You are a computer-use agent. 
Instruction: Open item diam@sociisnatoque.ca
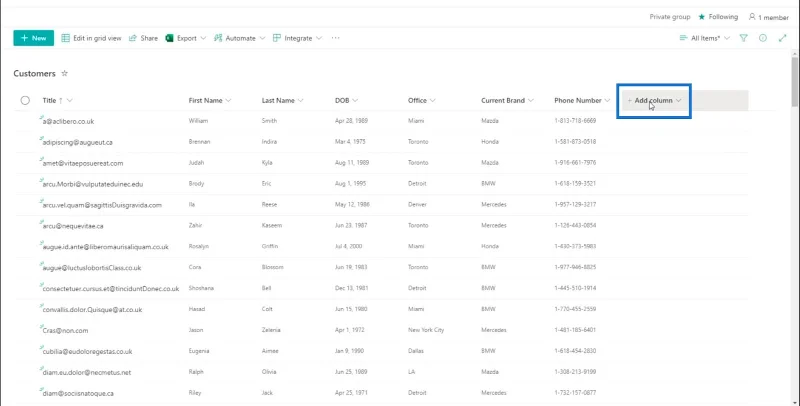[x=78, y=393]
